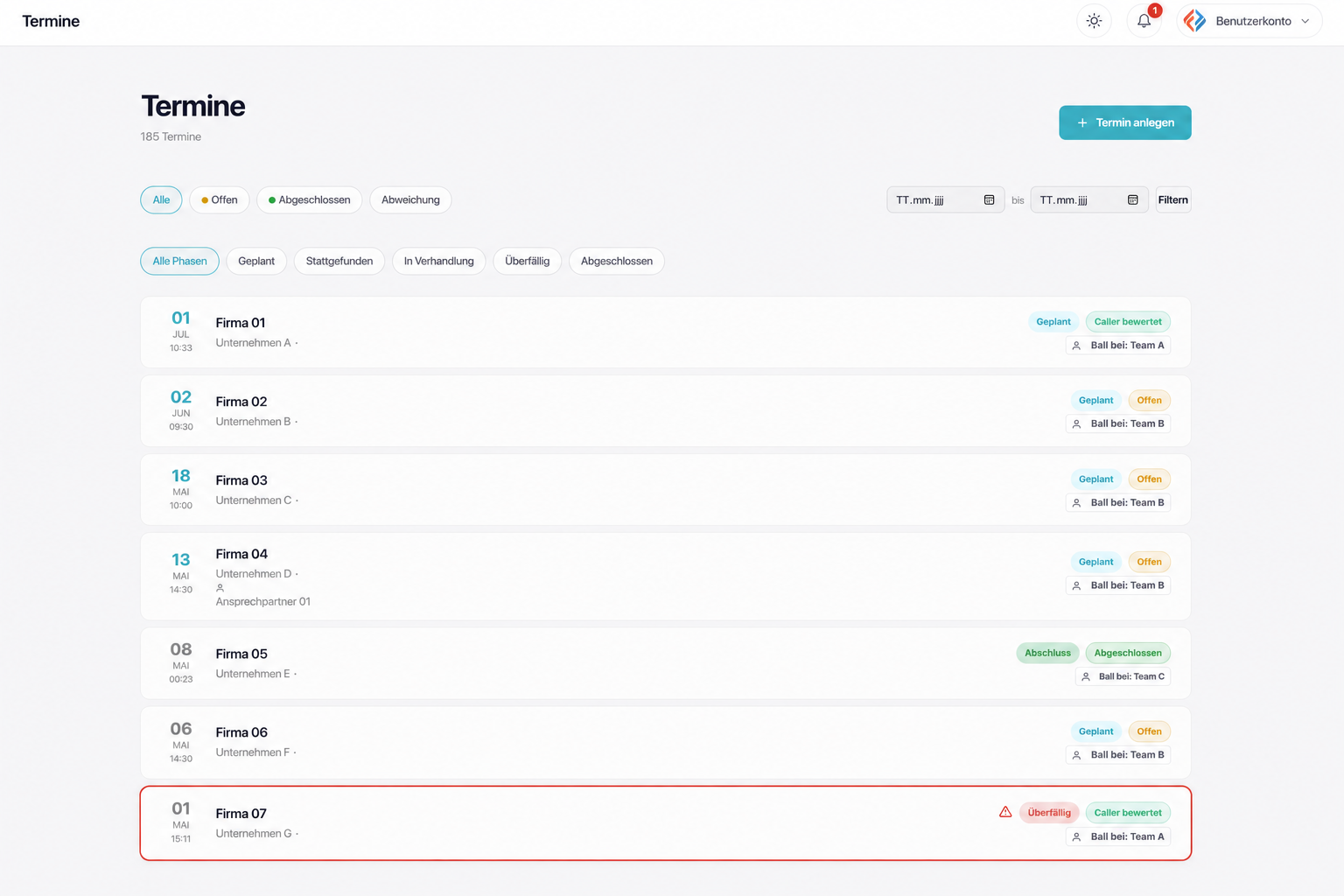
Task: Select the Alle Phasen filter
Action: [179, 261]
